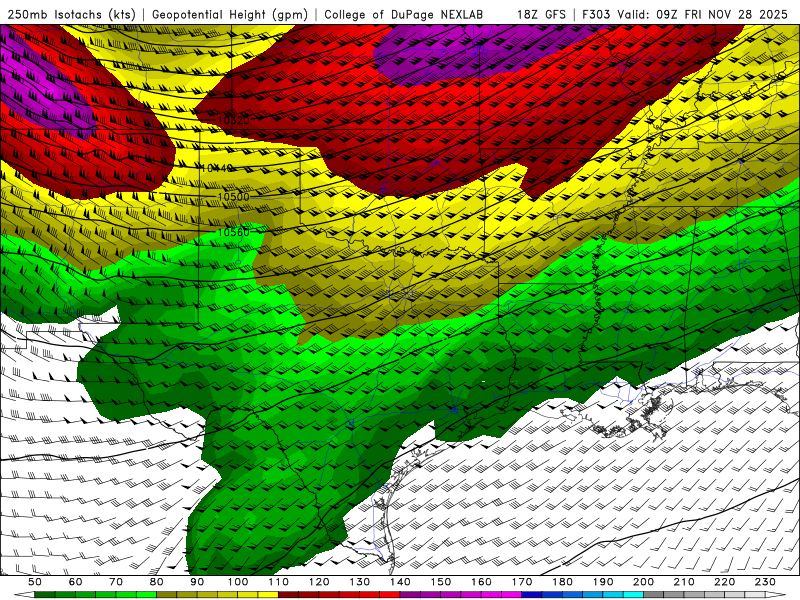Click the 'College of DuPage NEXLAB' header text
This screenshot has width=800, height=600.
404,15
